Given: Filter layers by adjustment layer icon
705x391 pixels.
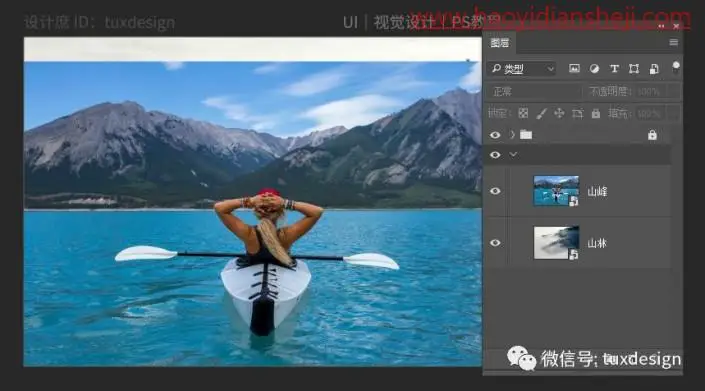Looking at the screenshot, I should click(594, 68).
